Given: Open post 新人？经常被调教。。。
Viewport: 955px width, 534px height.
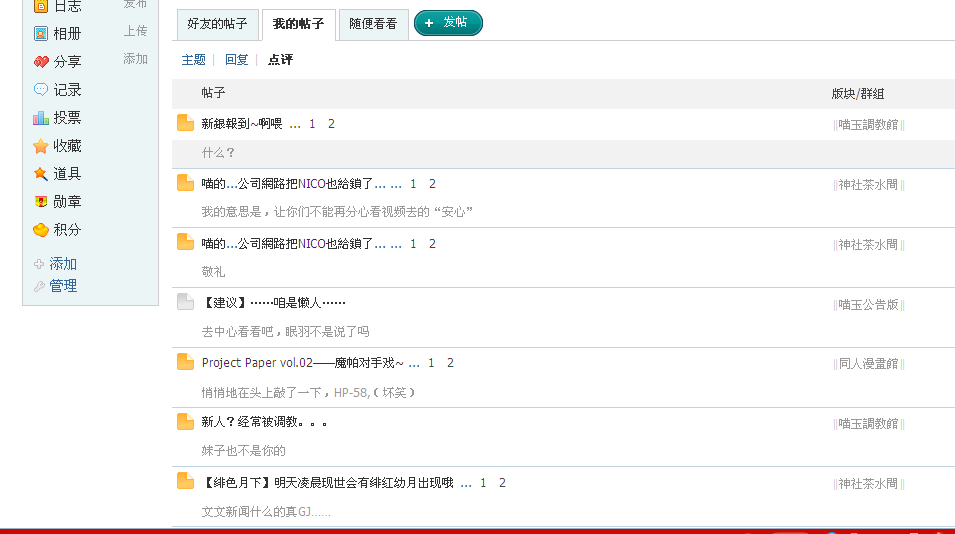Looking at the screenshot, I should click(264, 422).
